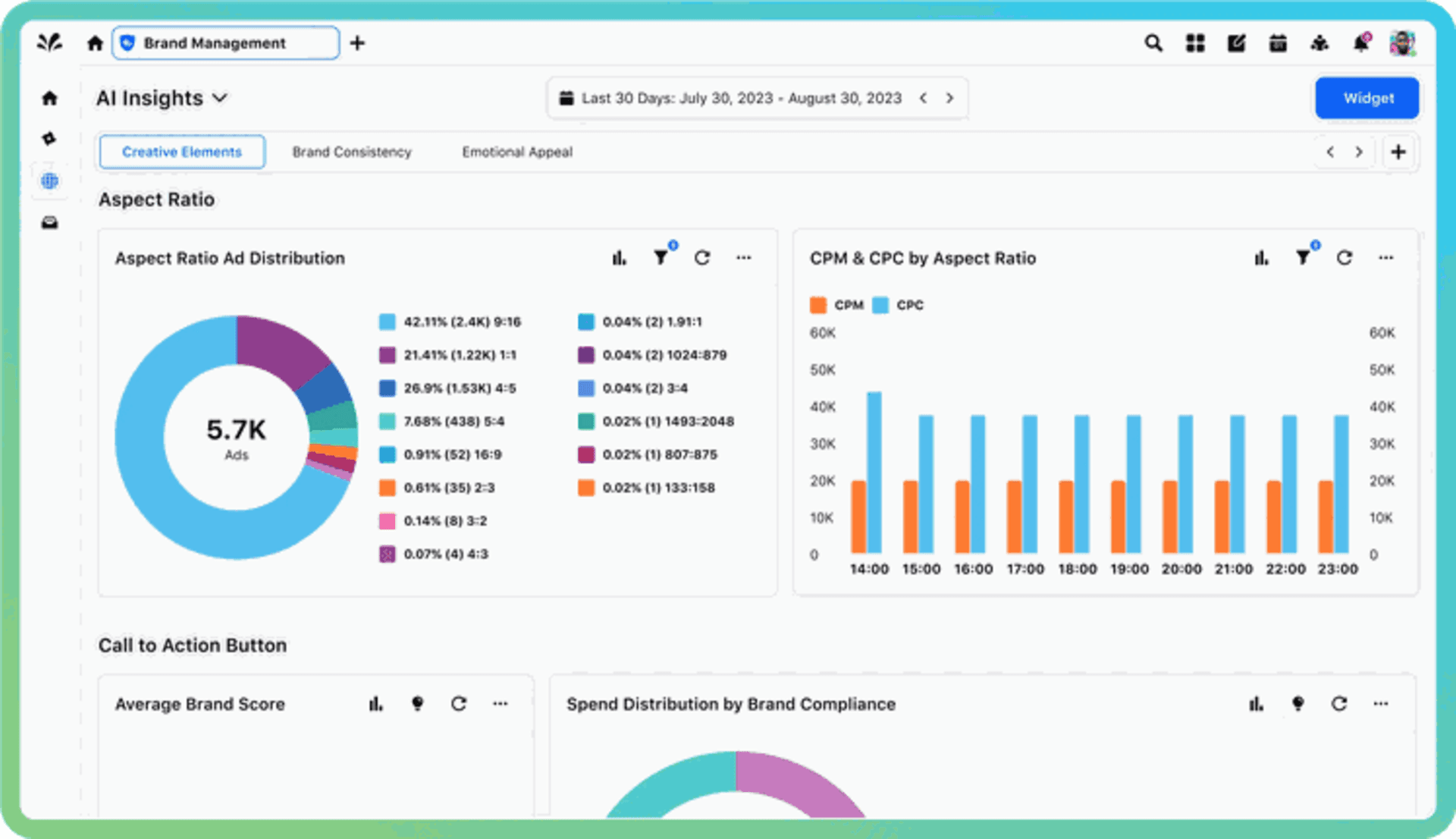Toggle chart type on Average Brand Score widget
Screen dimensions: 1456x839
tap(375, 704)
